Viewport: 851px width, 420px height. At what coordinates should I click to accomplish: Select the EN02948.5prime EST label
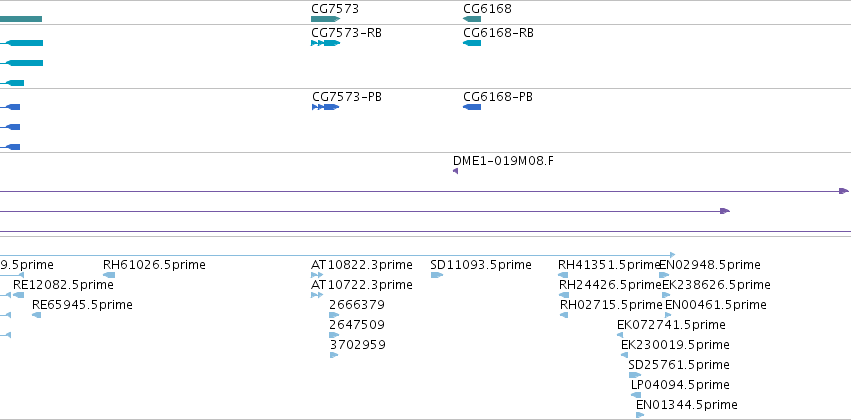710,265
